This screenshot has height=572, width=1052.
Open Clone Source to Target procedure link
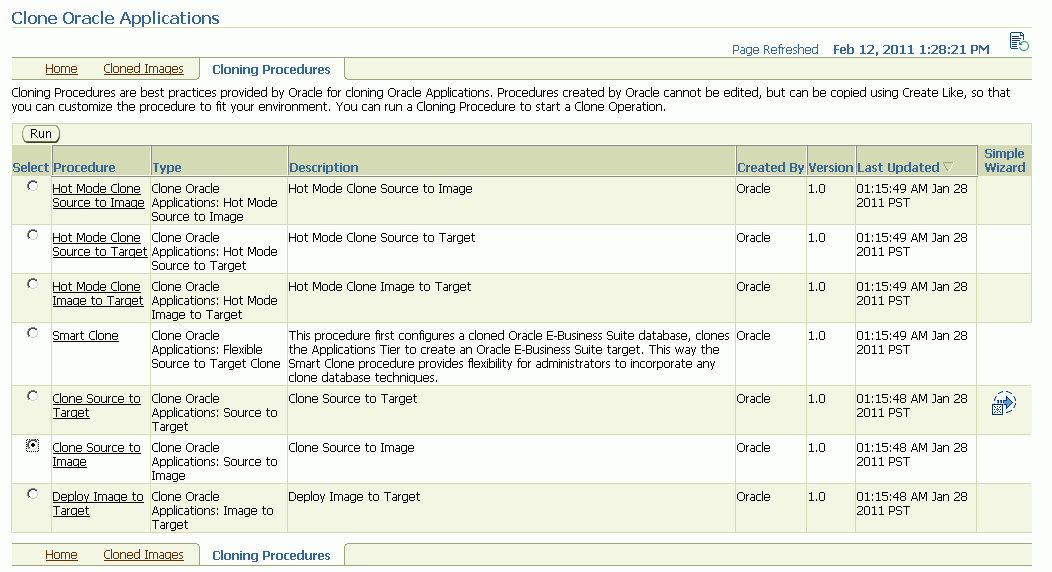click(97, 406)
